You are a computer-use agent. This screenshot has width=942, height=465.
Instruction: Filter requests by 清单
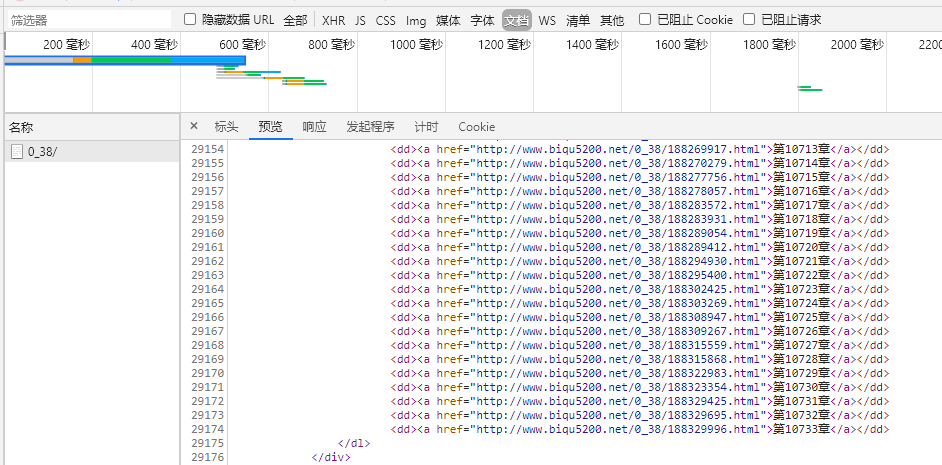pos(578,20)
